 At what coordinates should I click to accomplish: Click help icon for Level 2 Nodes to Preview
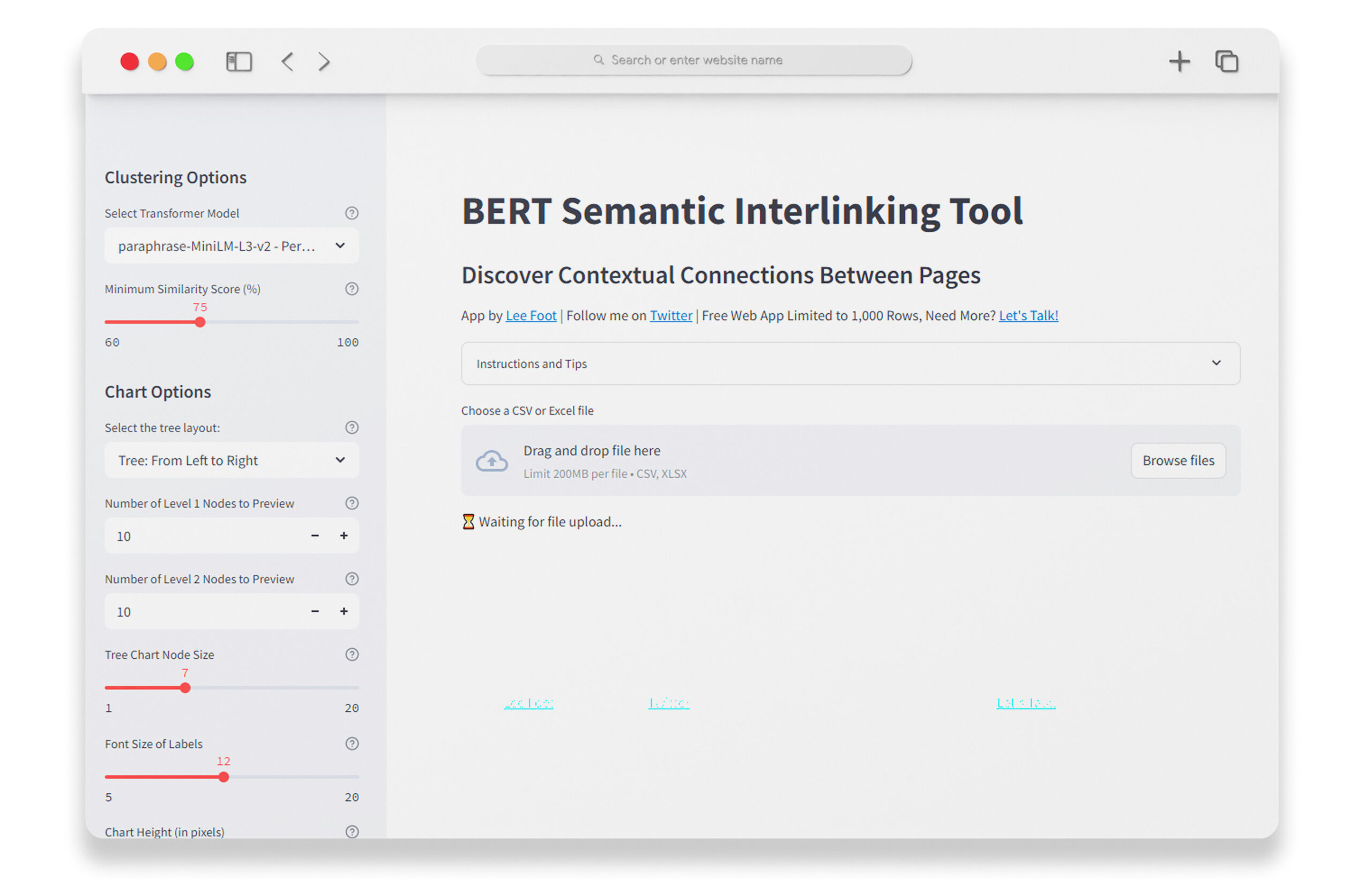352,578
